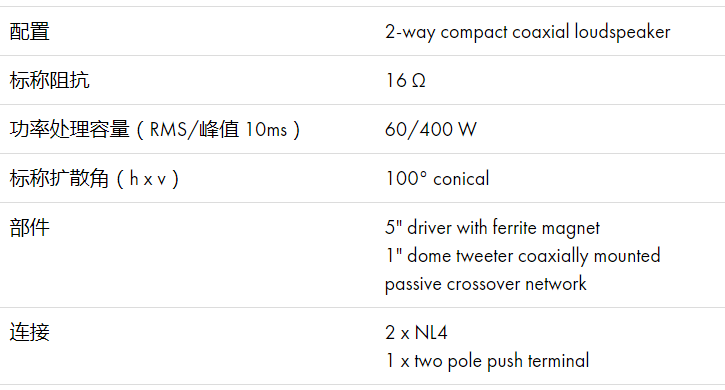Click the Ω symbol in impedance row
This screenshot has width=725, height=390.
pyautogui.click(x=418, y=81)
